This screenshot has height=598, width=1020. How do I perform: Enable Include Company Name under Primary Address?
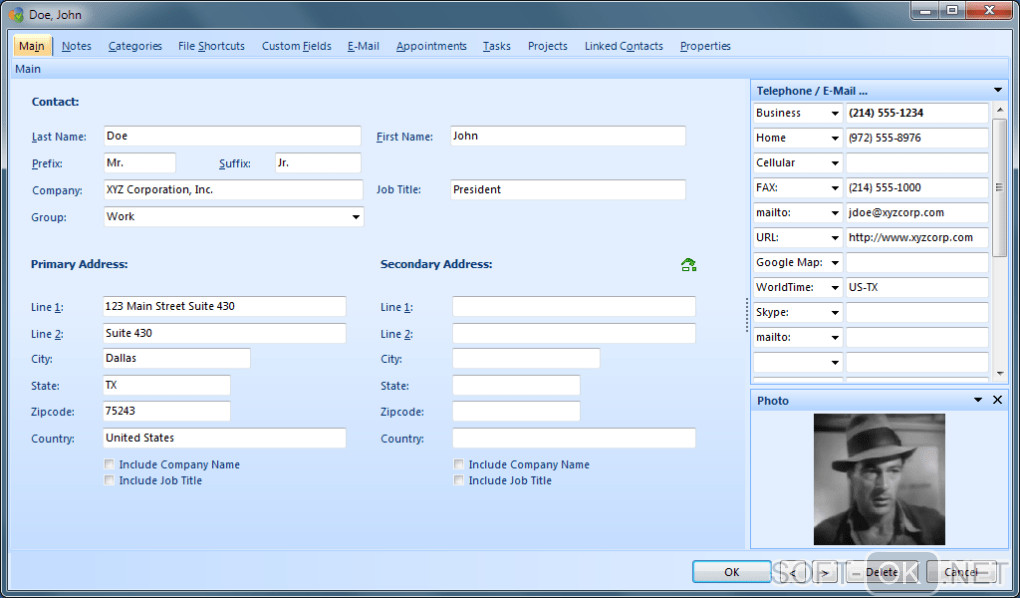click(x=109, y=464)
